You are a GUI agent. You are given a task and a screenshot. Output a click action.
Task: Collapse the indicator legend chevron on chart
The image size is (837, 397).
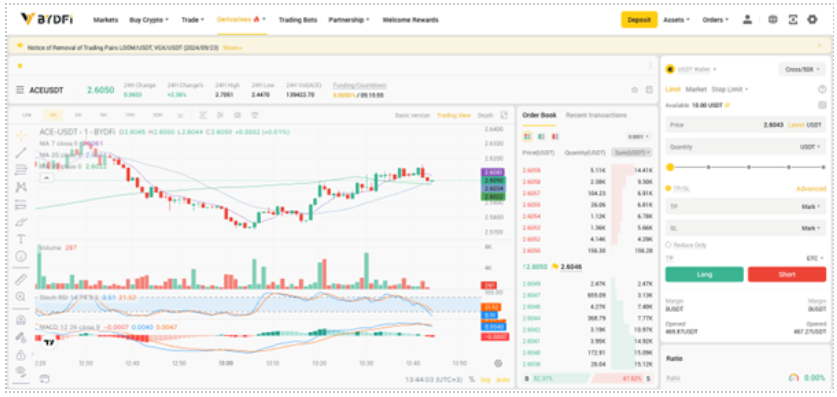46,178
